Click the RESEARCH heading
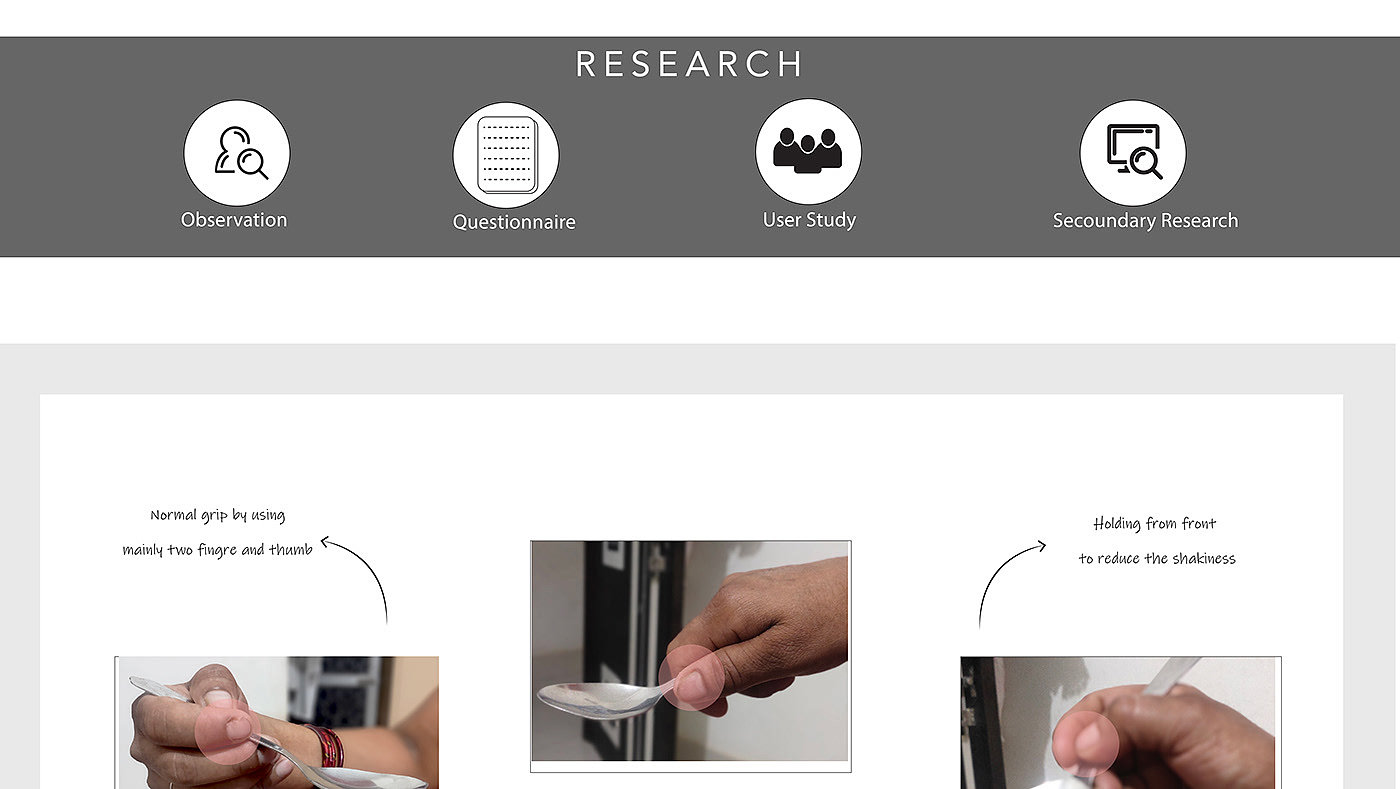Screen dimensions: 1400x789 click(690, 64)
